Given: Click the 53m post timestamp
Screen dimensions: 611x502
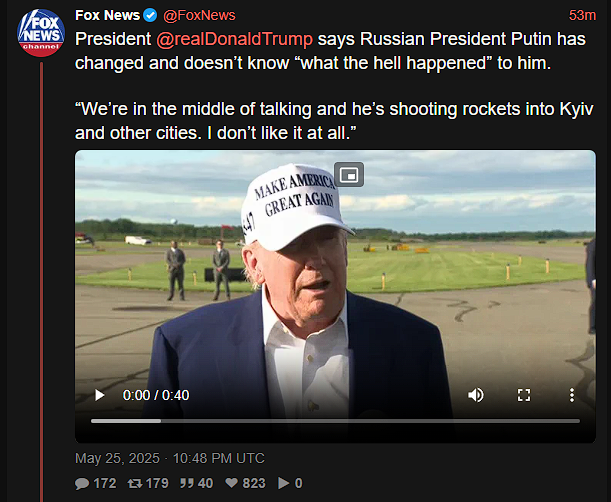Looking at the screenshot, I should pos(582,15).
